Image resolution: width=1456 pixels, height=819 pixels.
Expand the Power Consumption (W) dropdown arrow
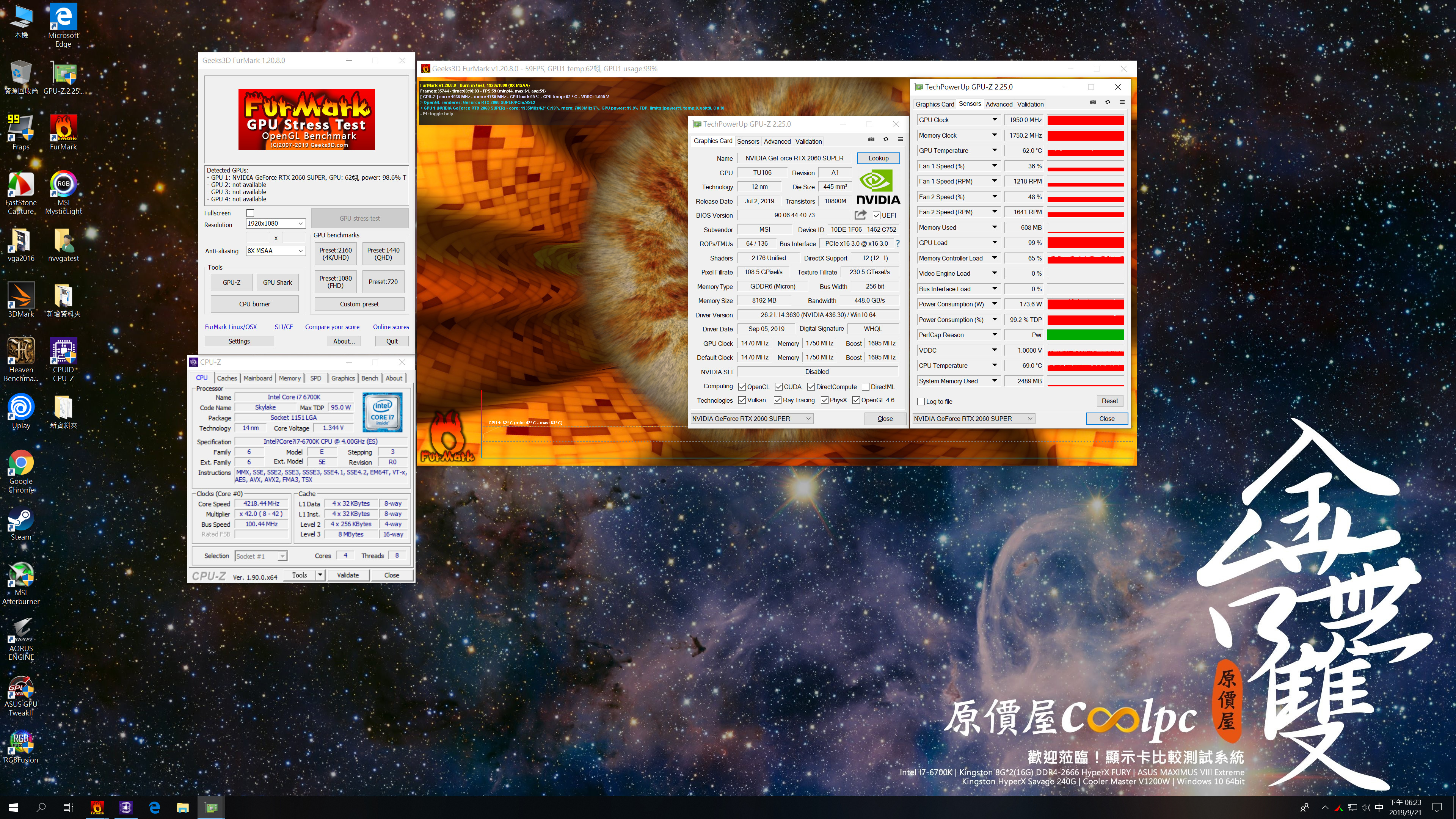[x=994, y=304]
